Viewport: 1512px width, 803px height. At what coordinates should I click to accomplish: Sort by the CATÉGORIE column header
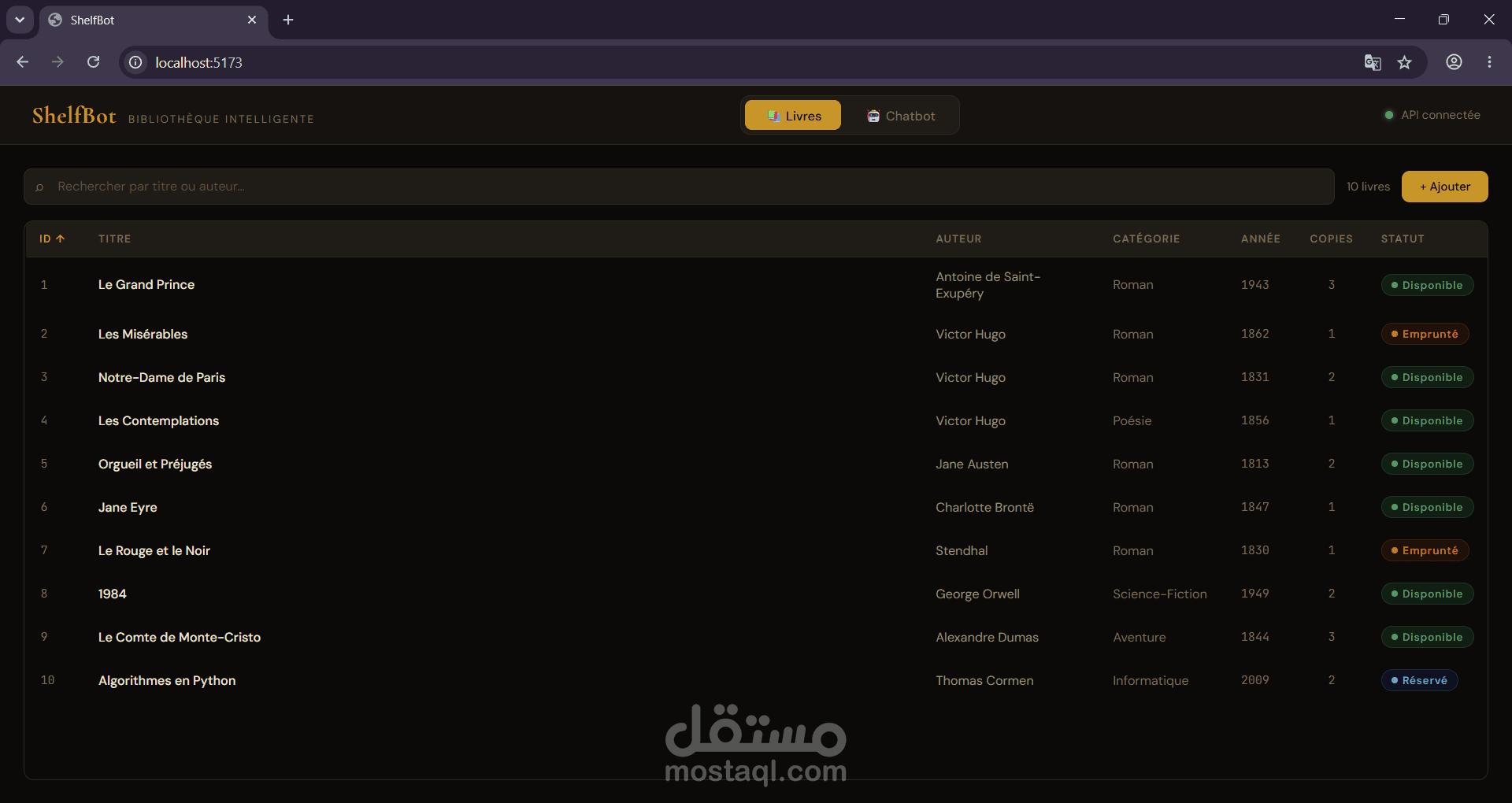coord(1146,239)
